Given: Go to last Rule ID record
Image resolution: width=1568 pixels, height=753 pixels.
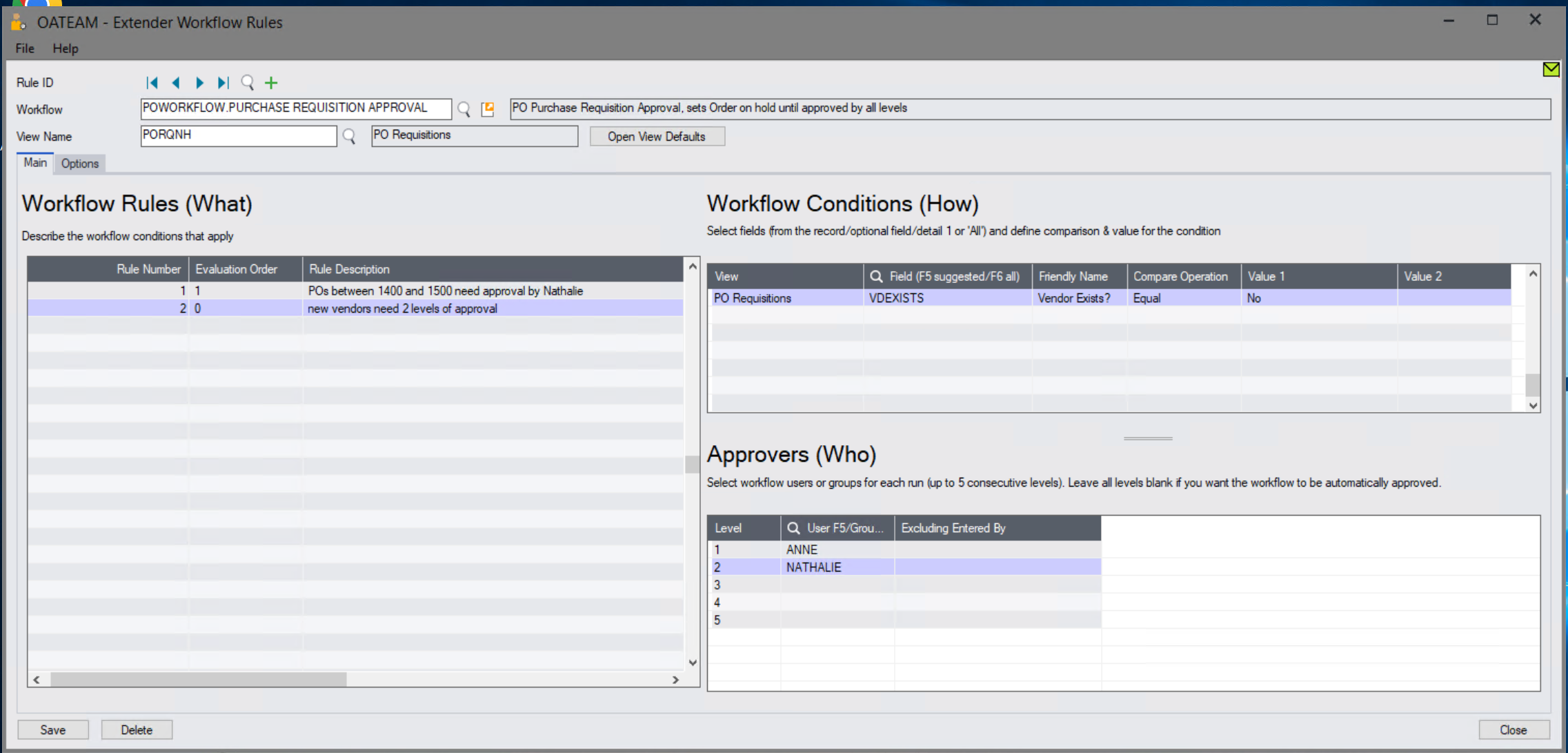Looking at the screenshot, I should tap(223, 83).
